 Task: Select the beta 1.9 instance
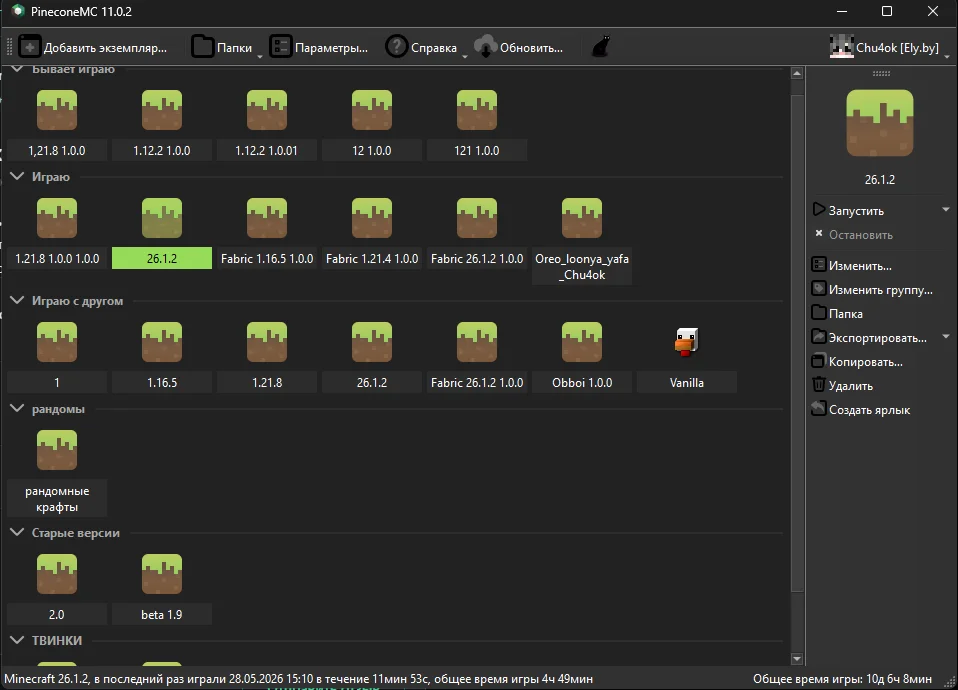(162, 589)
